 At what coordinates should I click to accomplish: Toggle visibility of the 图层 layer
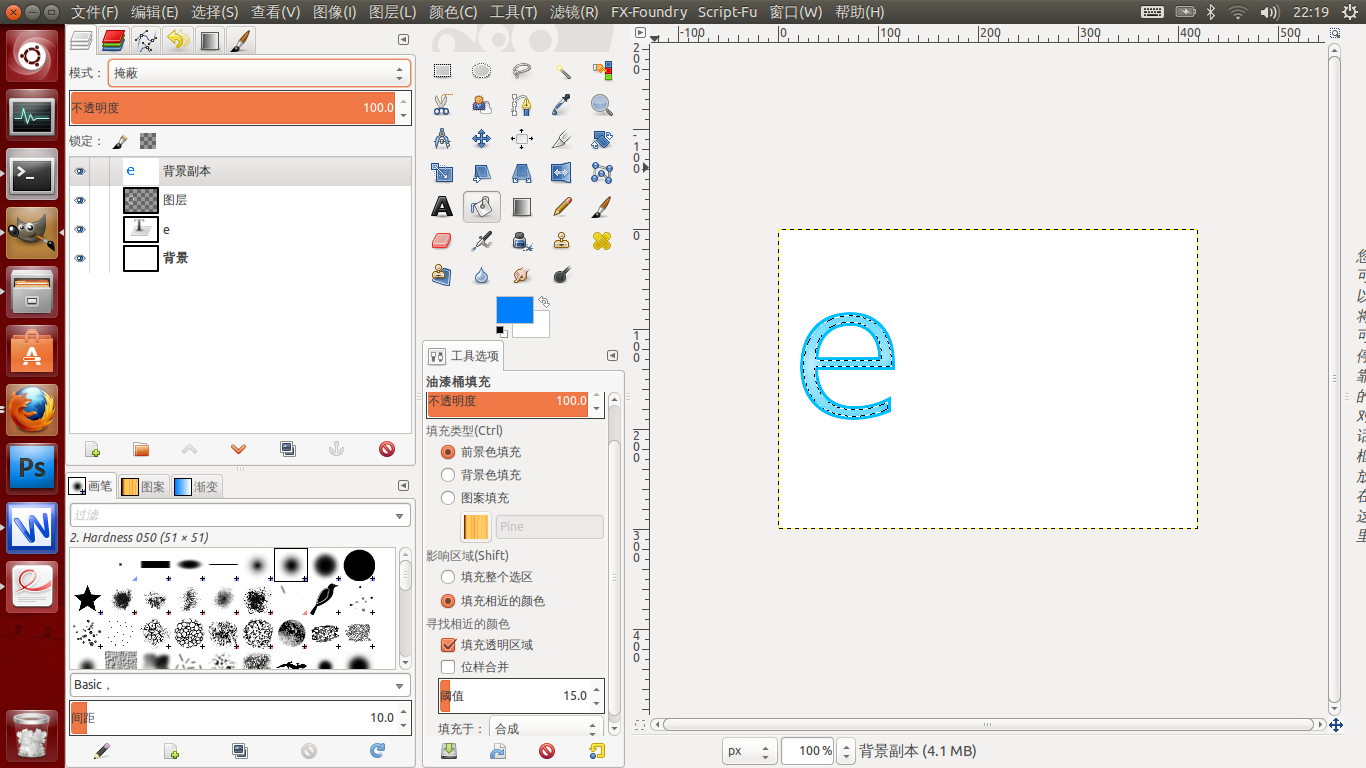[80, 200]
